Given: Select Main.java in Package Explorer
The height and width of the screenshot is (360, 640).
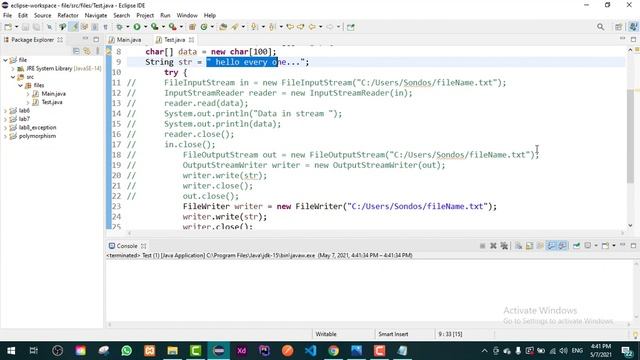Looking at the screenshot, I should click(53, 93).
